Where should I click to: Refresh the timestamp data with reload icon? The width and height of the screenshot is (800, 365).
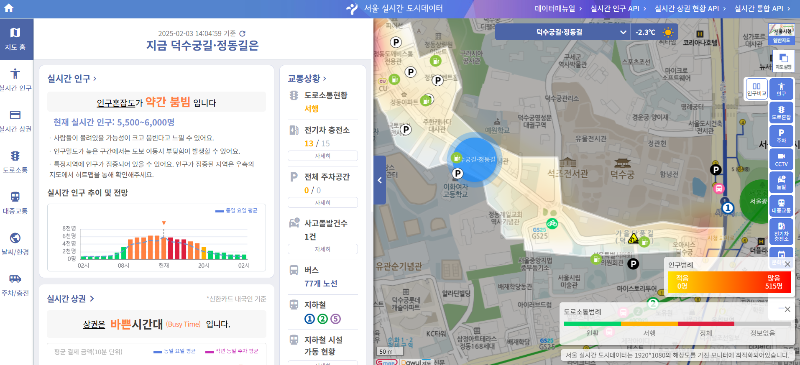(x=242, y=33)
